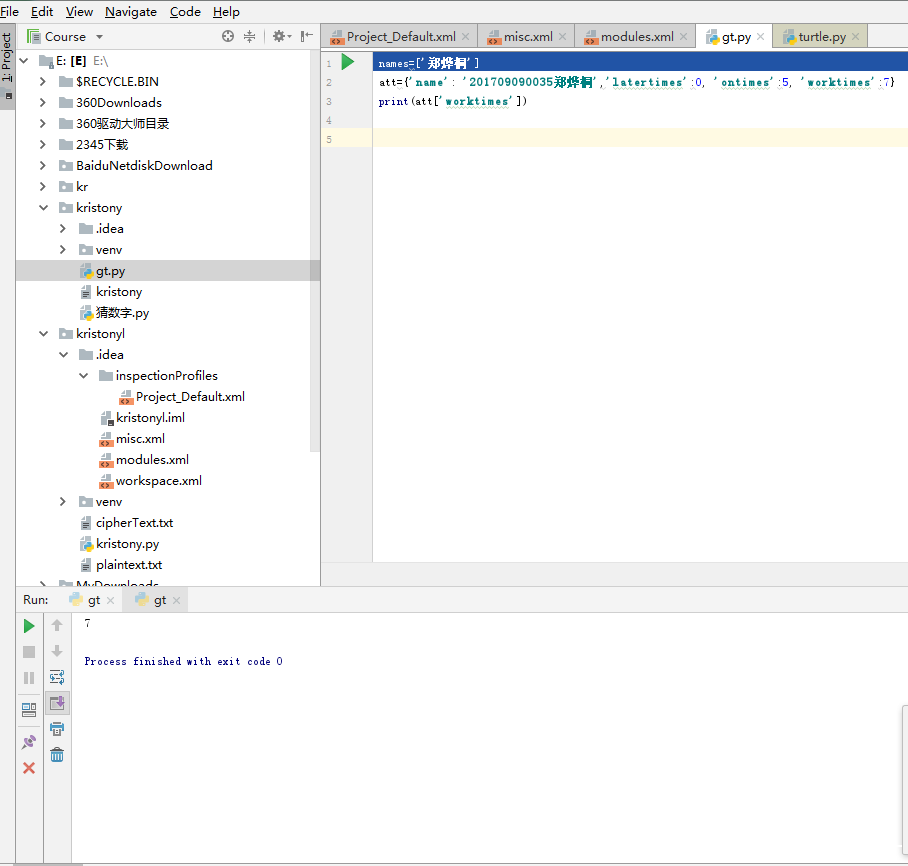Click the green Rerun button in Run panel

point(29,626)
